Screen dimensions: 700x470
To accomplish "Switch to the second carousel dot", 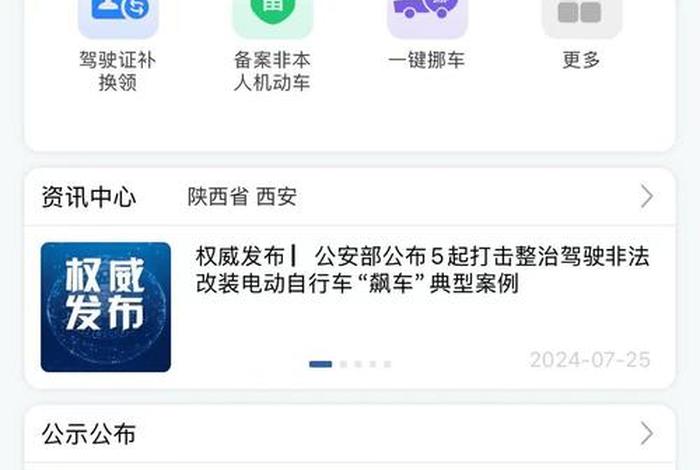I will (x=343, y=364).
